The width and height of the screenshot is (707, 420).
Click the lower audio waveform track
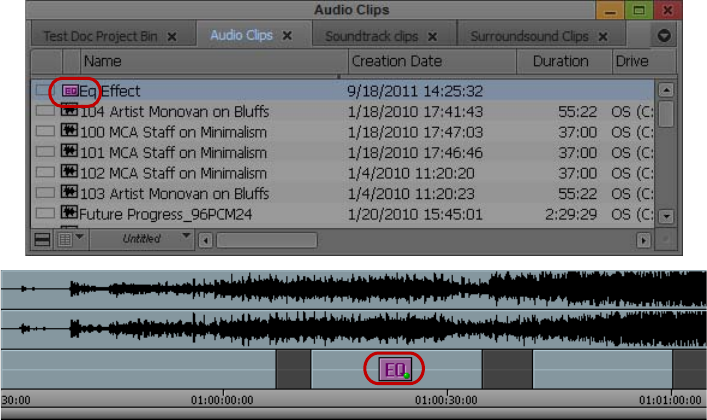tap(354, 329)
